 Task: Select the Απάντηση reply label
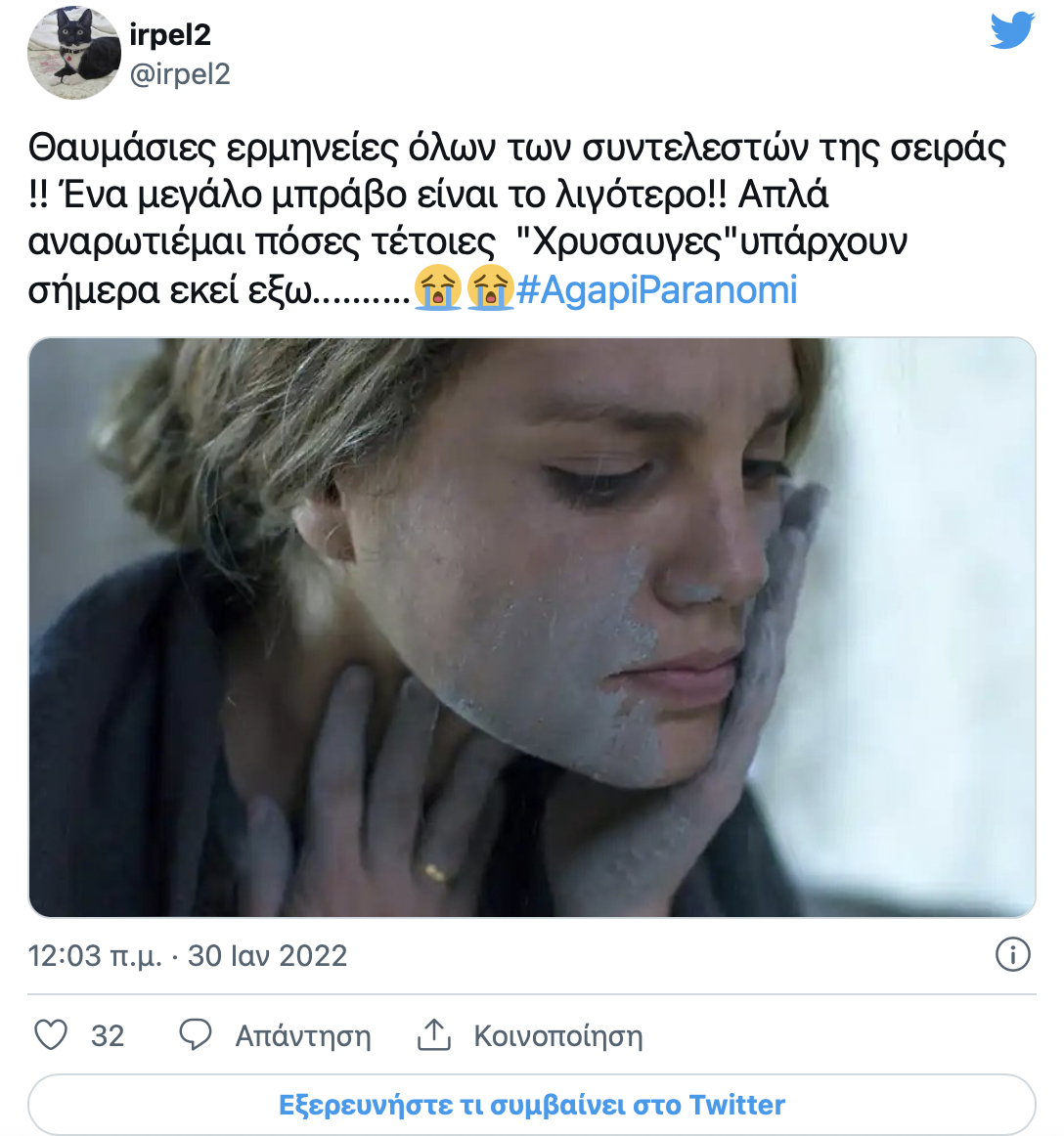click(x=303, y=1036)
